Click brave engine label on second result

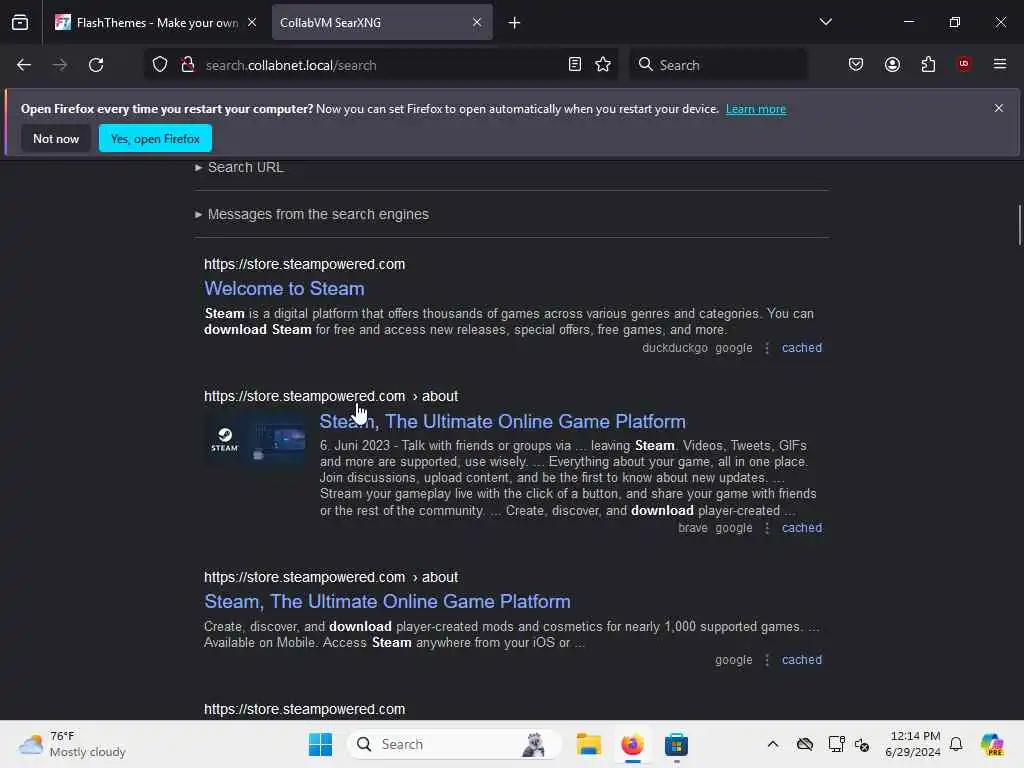coord(692,528)
